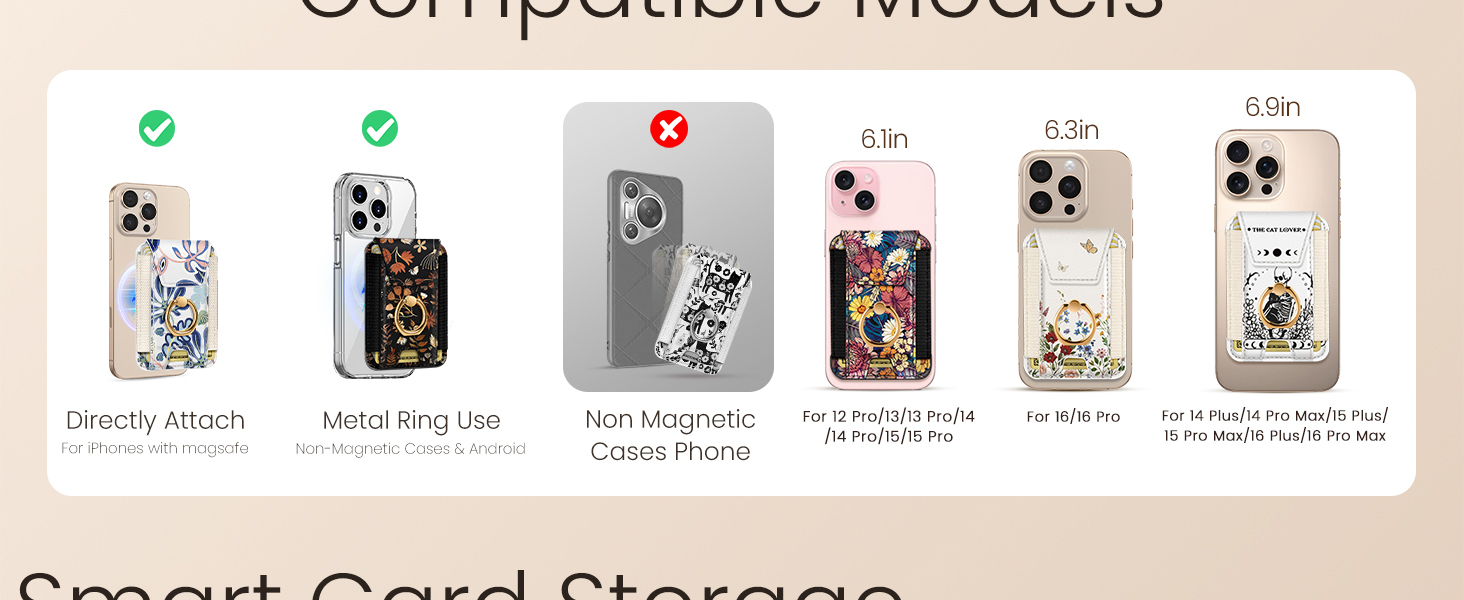Image resolution: width=1464 pixels, height=600 pixels.
Task: Click Non-Magnetic Cases & Android subtitle
Action: tap(411, 449)
